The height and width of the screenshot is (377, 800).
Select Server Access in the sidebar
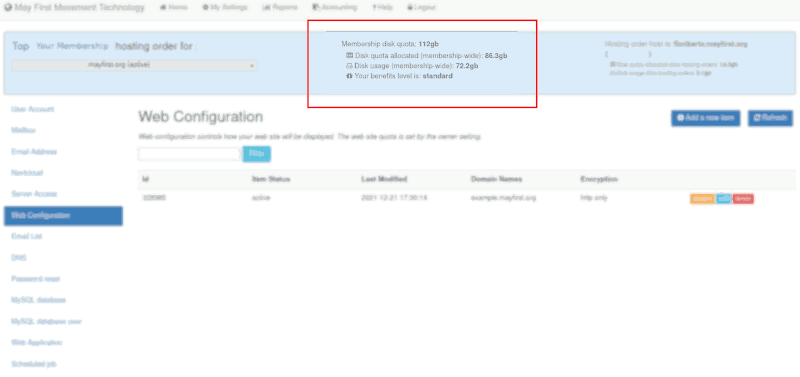click(x=34, y=194)
